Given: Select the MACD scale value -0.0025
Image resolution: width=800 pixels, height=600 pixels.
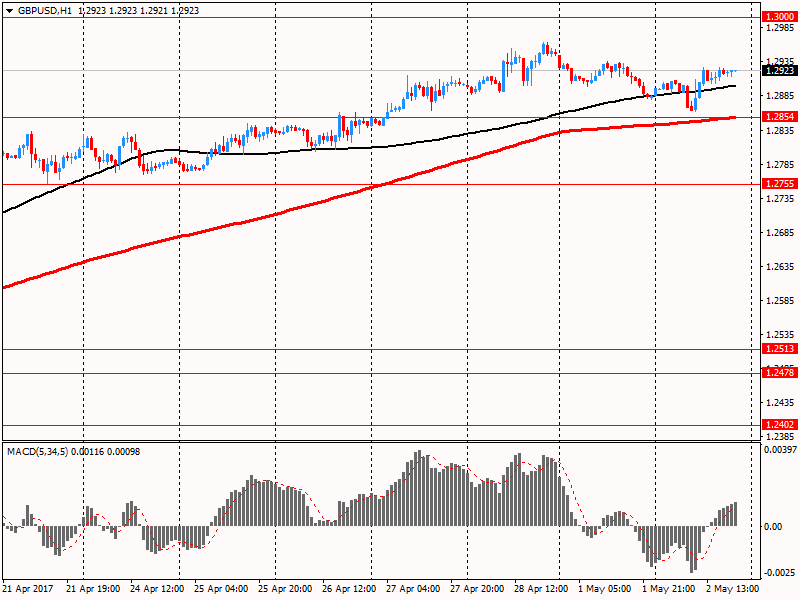Looking at the screenshot, I should point(780,572).
